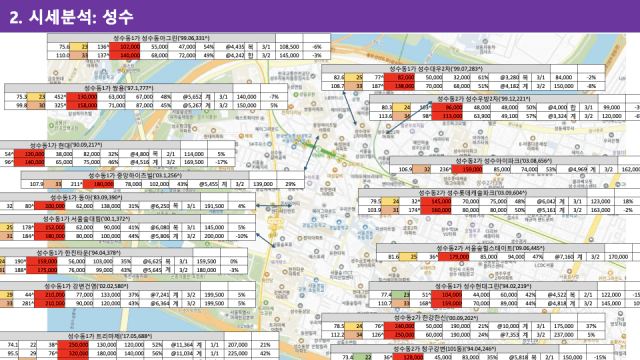Click the red 240,000 cell in 한강한신 table

(x=399, y=326)
